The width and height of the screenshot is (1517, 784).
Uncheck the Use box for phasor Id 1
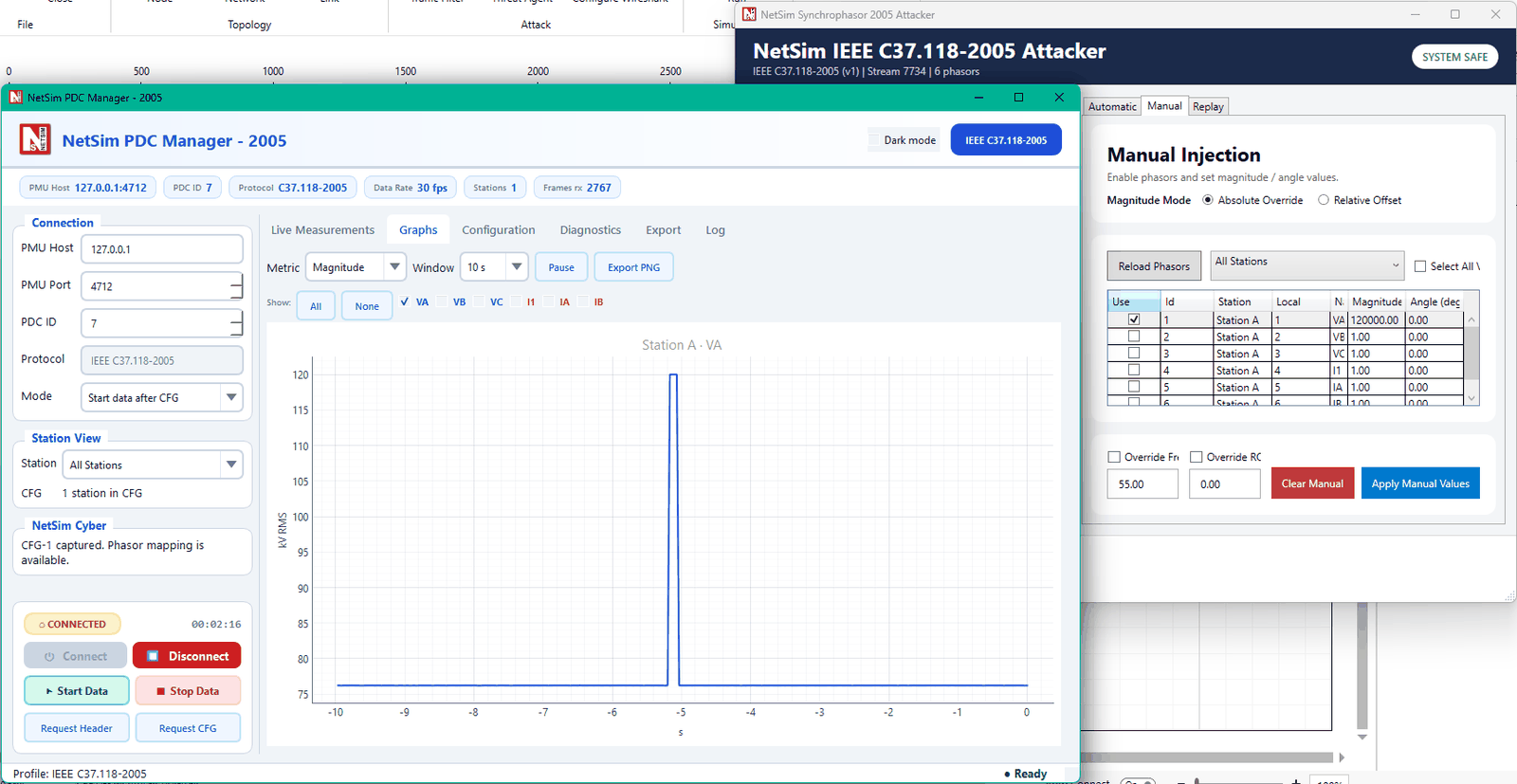[1134, 319]
